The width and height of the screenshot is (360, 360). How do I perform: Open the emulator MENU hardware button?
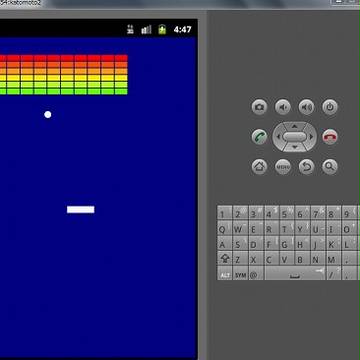[x=283, y=167]
